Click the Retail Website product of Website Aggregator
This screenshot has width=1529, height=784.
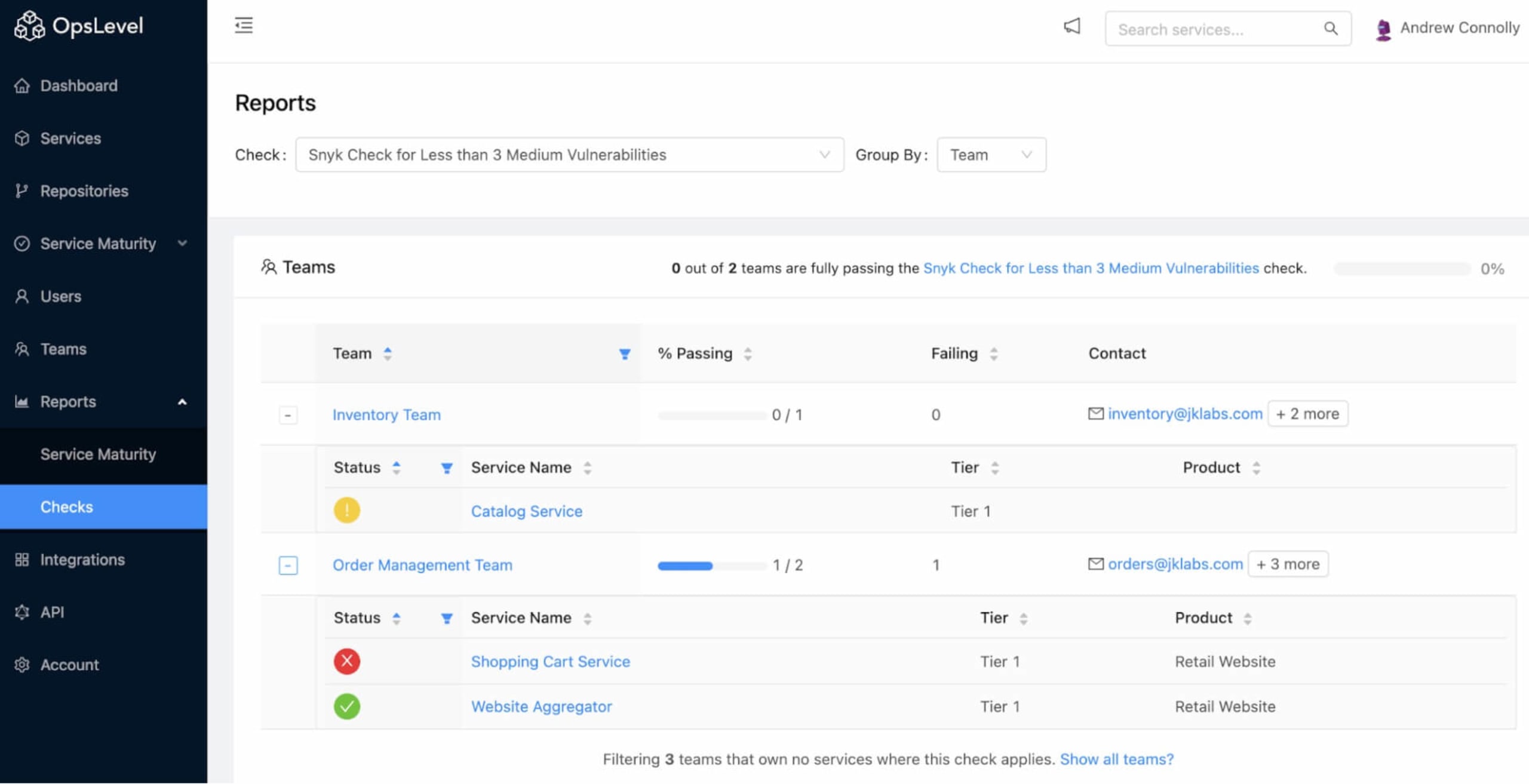tap(1225, 706)
